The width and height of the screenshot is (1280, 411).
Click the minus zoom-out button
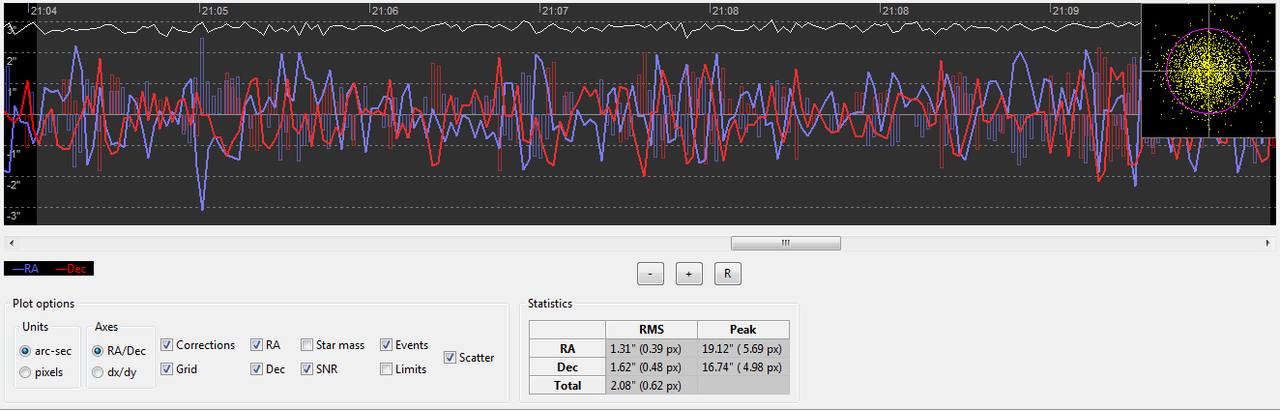651,274
